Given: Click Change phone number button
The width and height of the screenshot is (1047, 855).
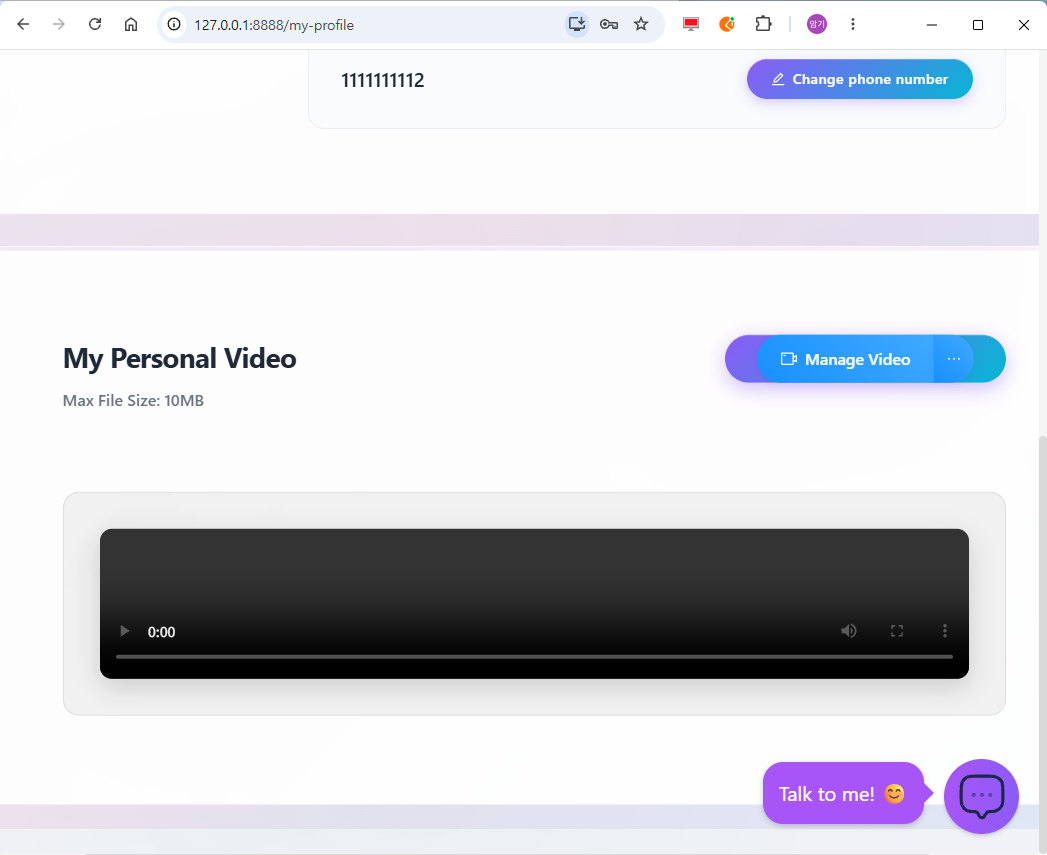Looking at the screenshot, I should coord(859,79).
